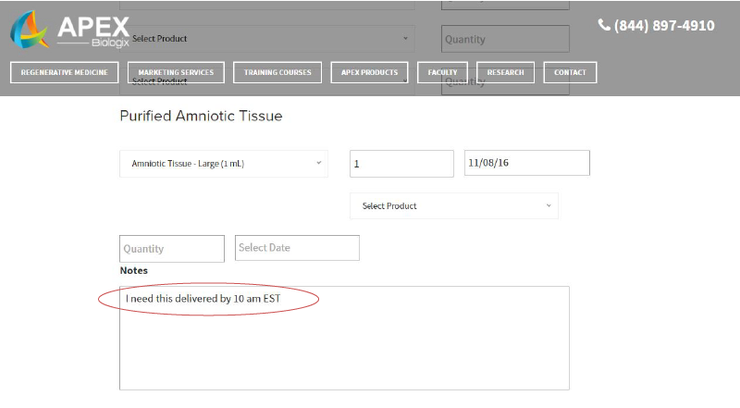Click the Quantity field behind the header

(505, 39)
